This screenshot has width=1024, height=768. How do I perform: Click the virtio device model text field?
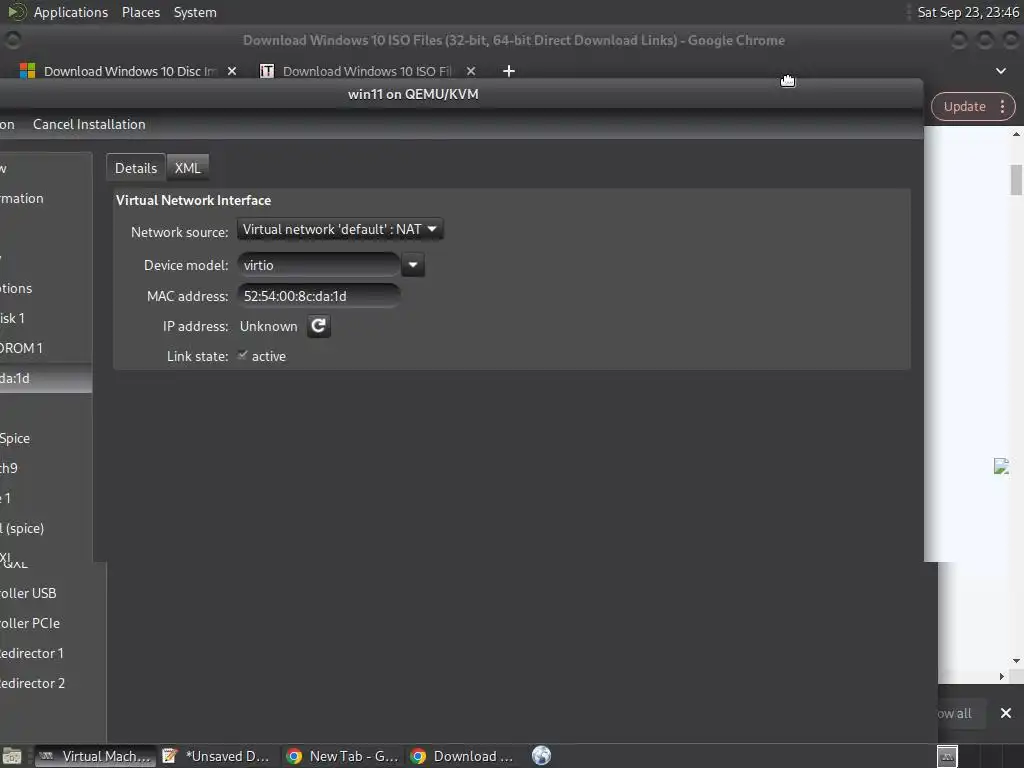click(319, 265)
